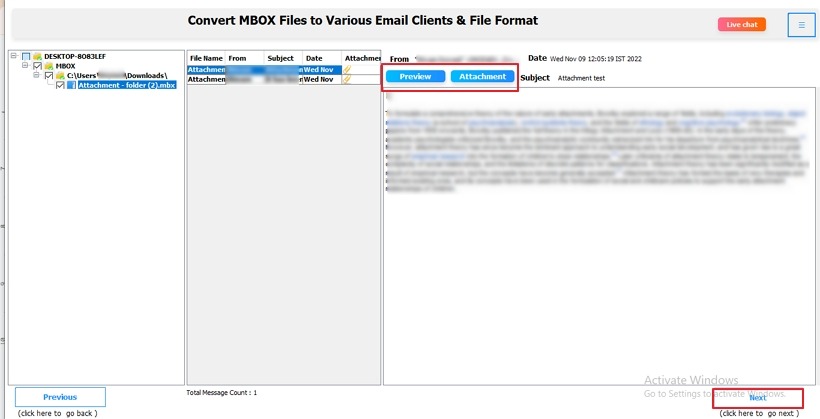
Task: Click the Downloads path folder icon
Action: coord(60,76)
